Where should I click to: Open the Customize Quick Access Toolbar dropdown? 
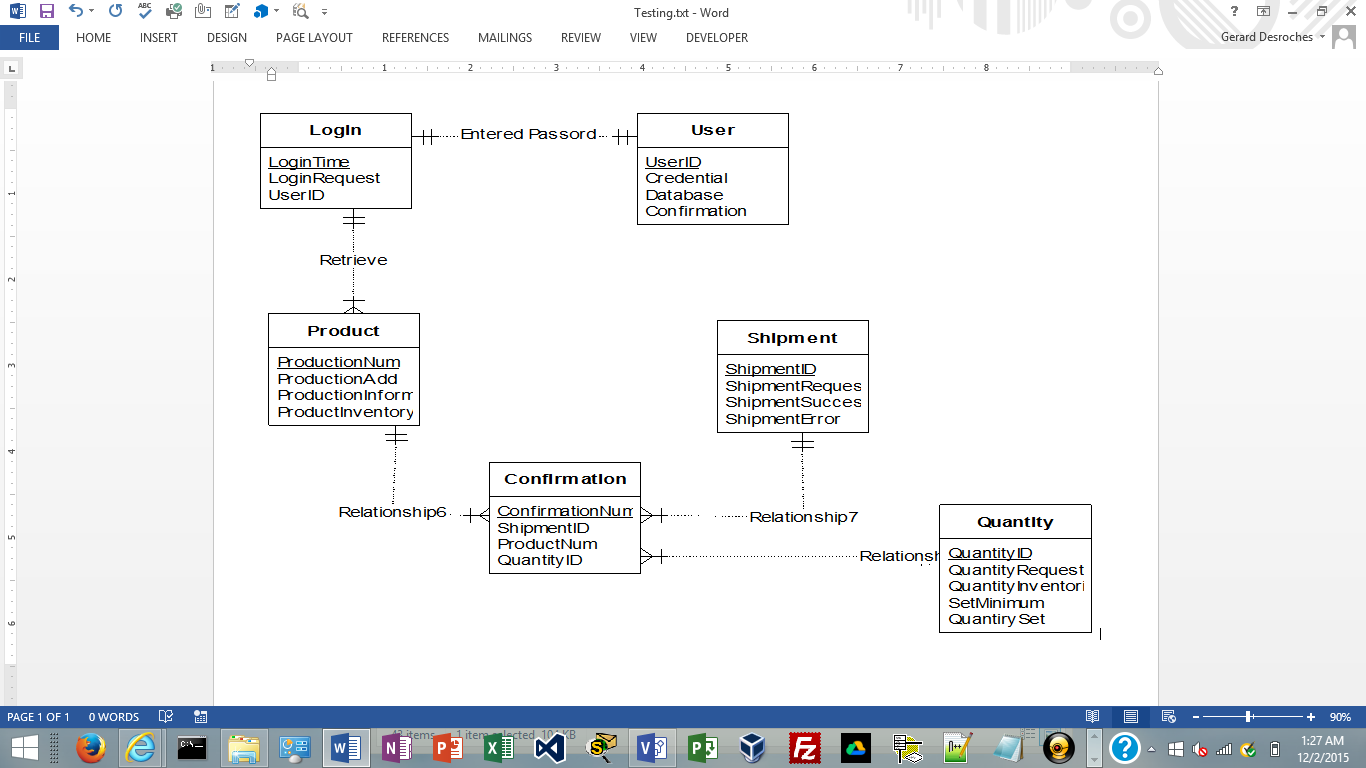(x=323, y=13)
